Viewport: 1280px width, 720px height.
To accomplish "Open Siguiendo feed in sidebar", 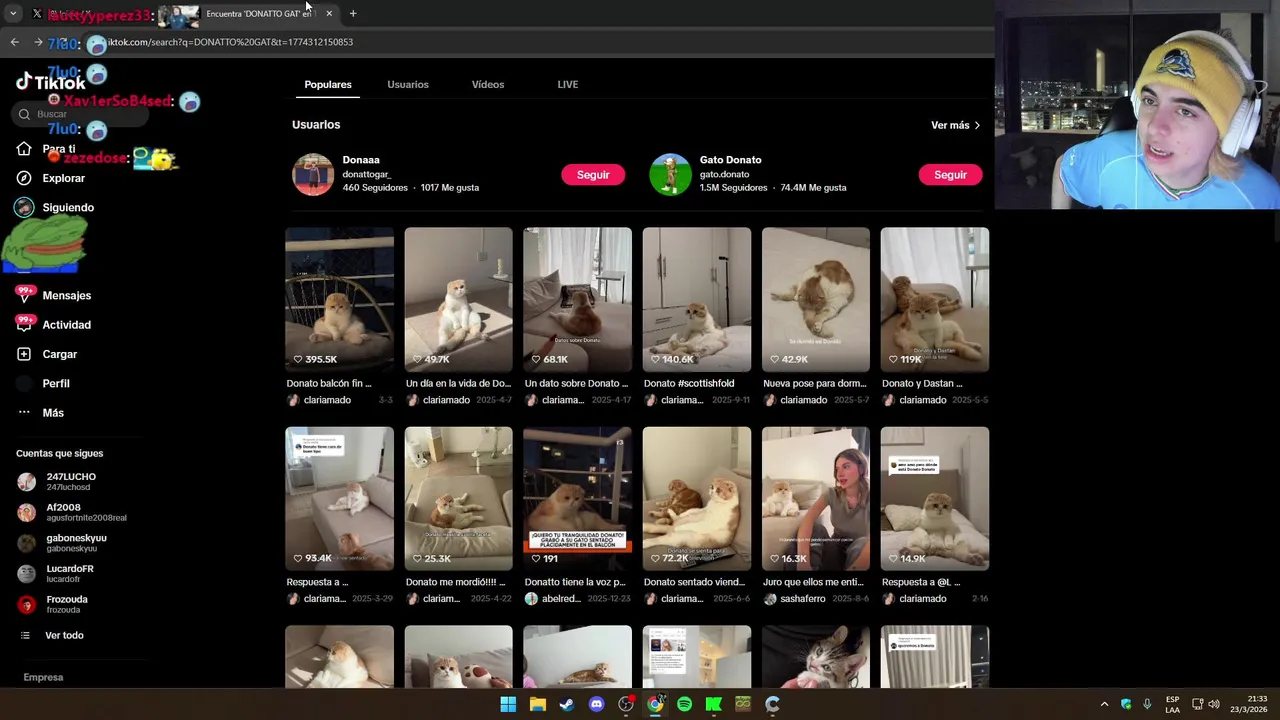I will pos(68,208).
